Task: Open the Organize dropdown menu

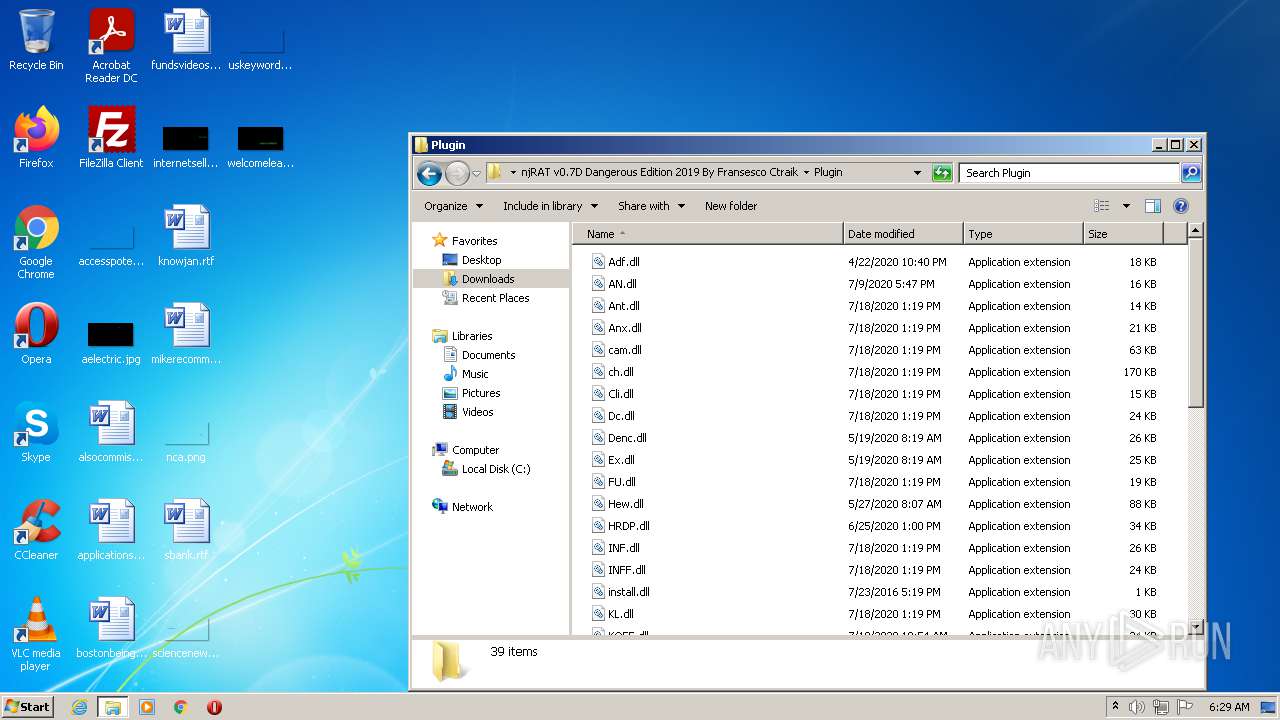Action: pos(453,206)
